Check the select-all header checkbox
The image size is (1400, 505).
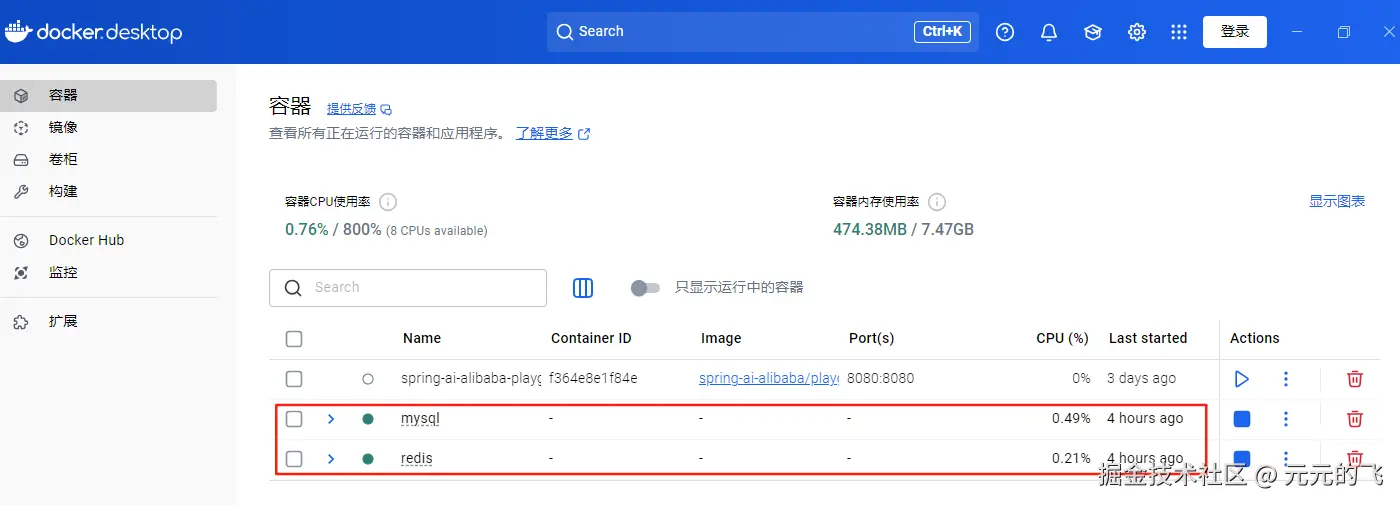click(x=294, y=339)
